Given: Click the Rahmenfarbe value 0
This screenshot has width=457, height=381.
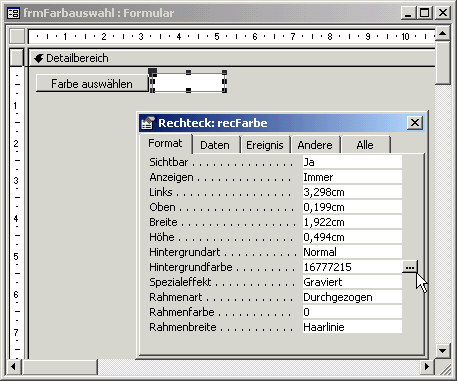Looking at the screenshot, I should tap(352, 312).
